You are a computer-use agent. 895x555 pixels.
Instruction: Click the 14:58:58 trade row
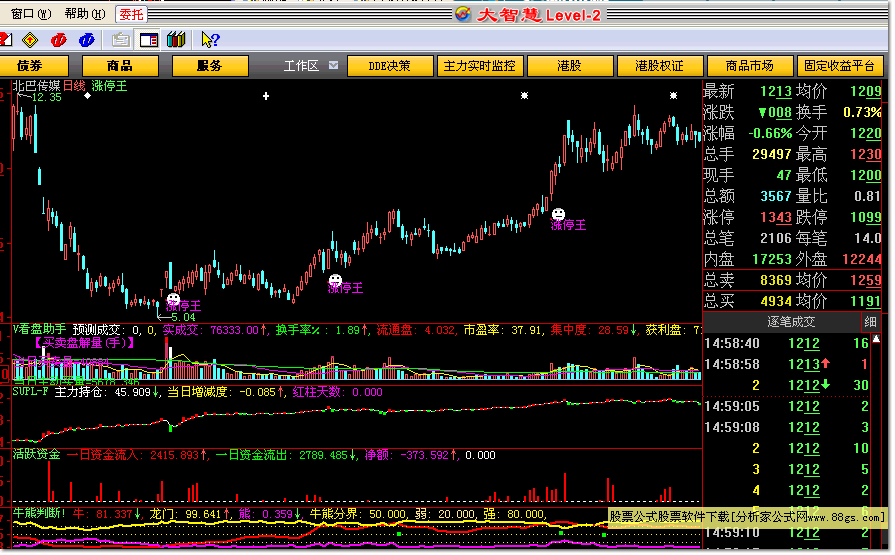pyautogui.click(x=787, y=364)
